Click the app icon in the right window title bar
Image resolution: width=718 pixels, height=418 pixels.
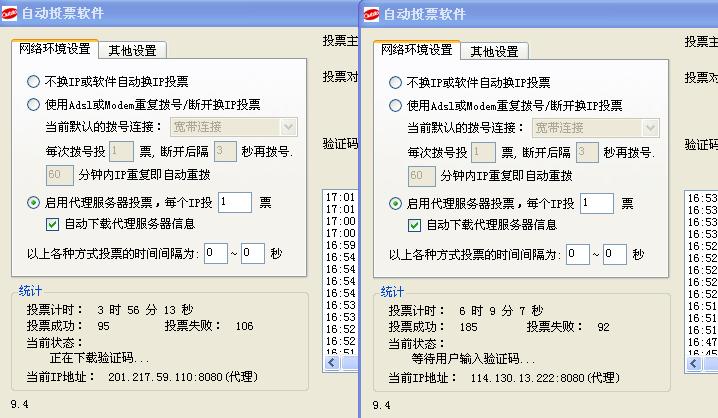tap(372, 14)
